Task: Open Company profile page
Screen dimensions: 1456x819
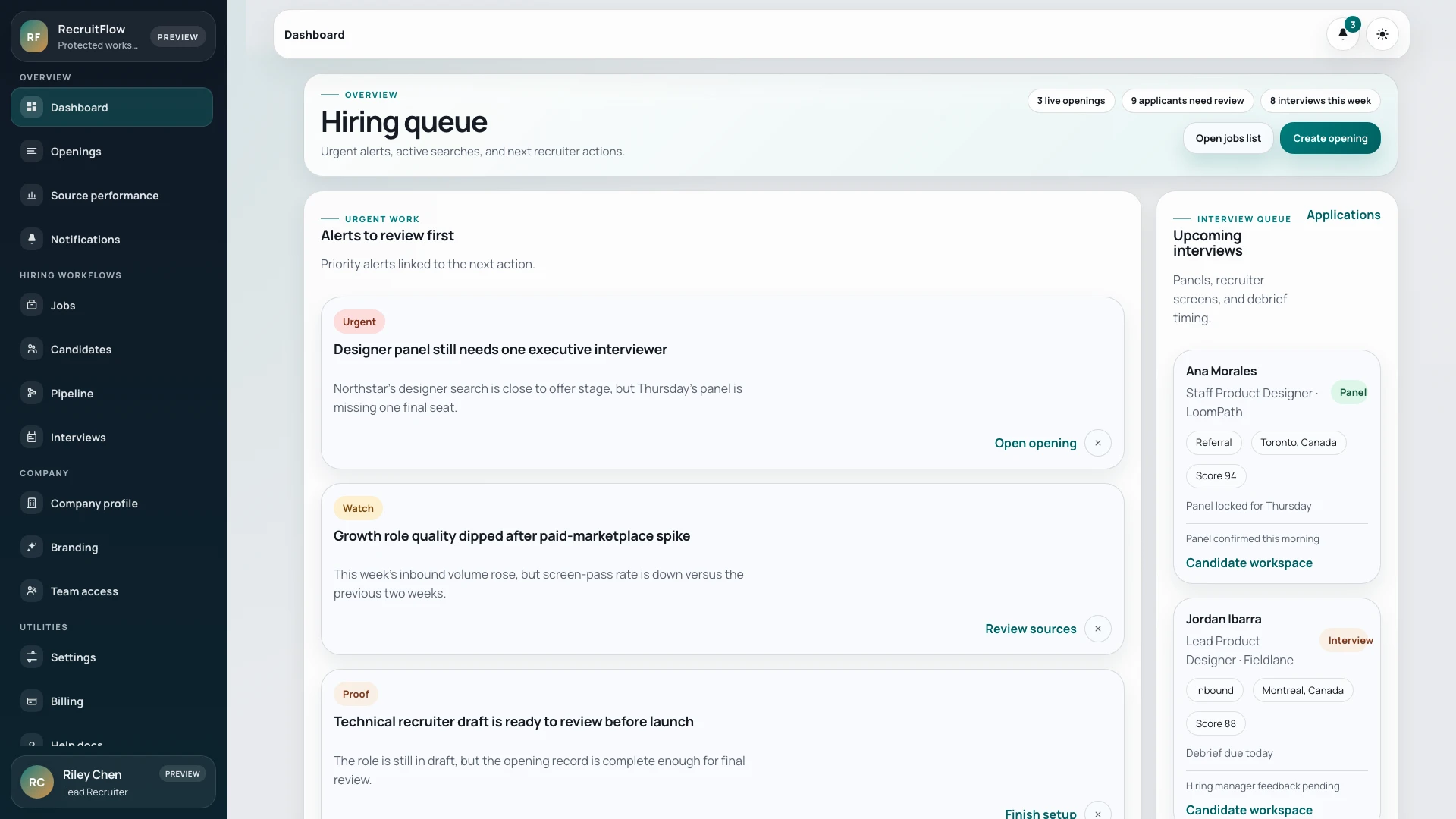Action: point(111,503)
